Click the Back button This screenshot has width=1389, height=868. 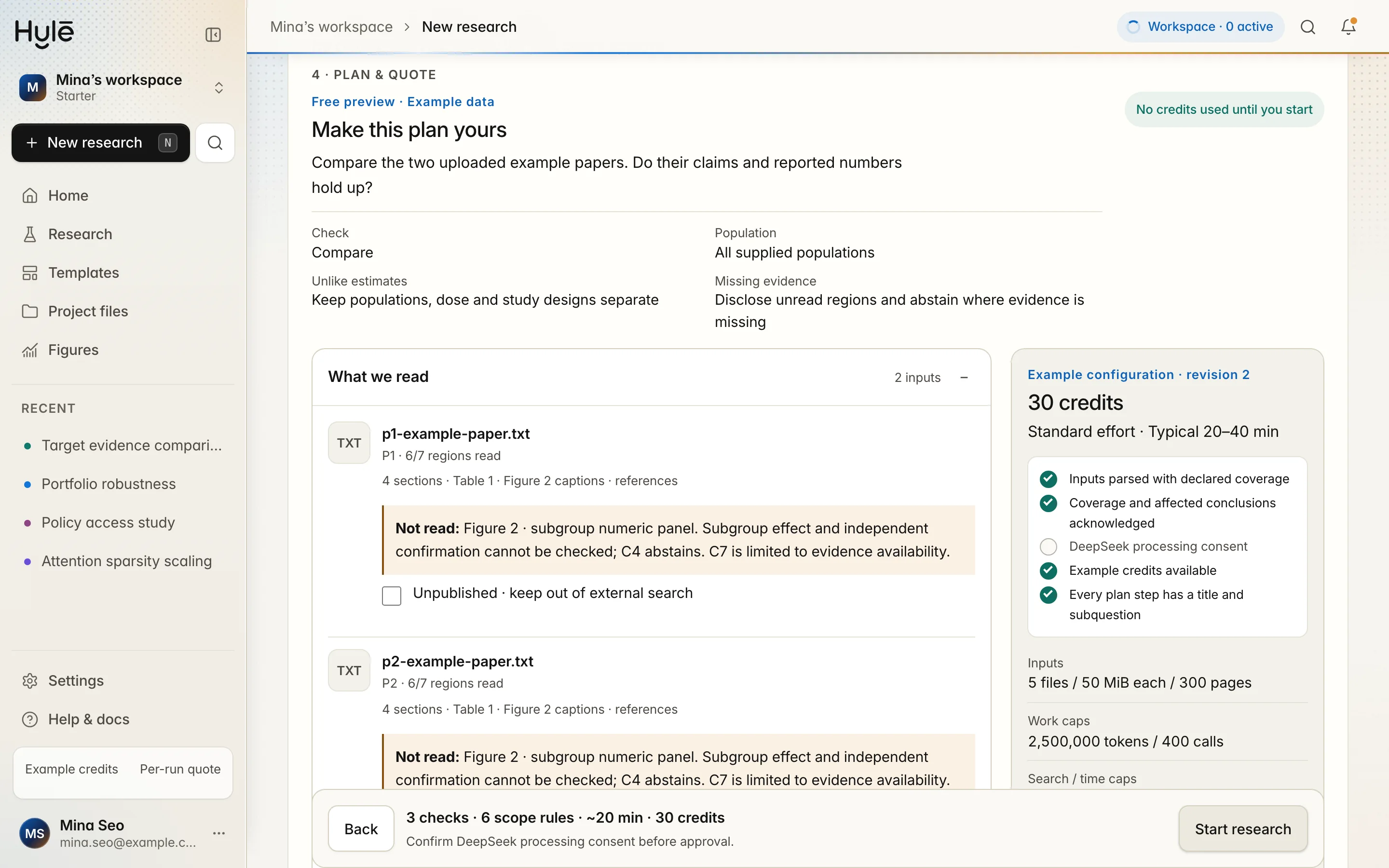coord(361,829)
